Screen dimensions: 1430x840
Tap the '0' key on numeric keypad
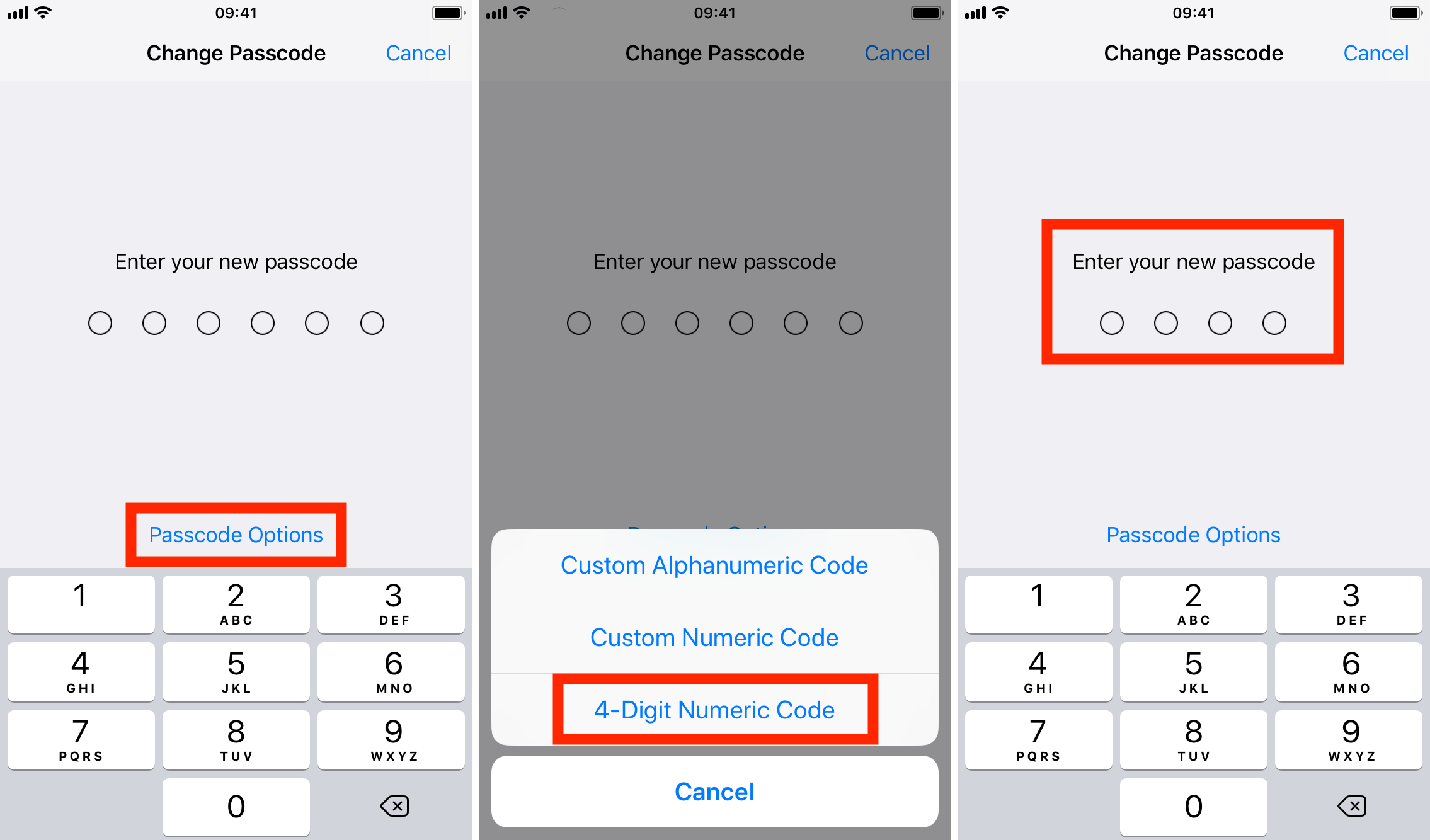click(237, 807)
